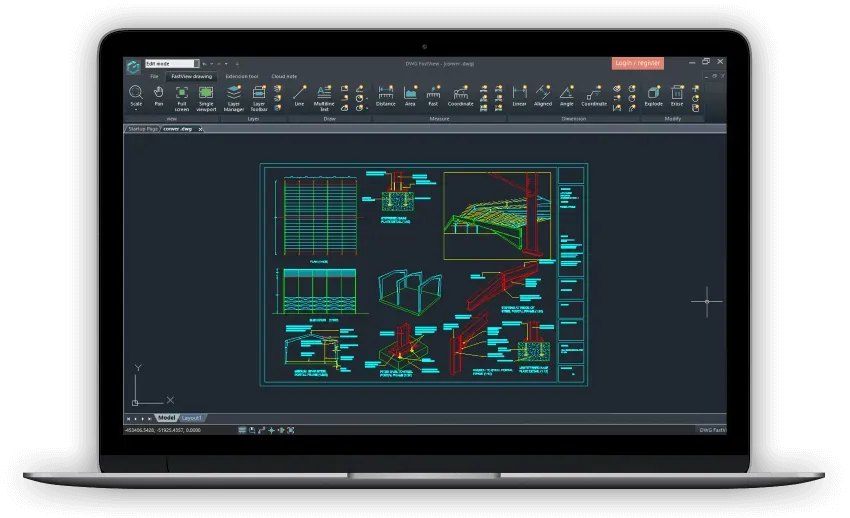850x518 pixels.
Task: Click the Single viewport icon
Action: click(x=206, y=98)
